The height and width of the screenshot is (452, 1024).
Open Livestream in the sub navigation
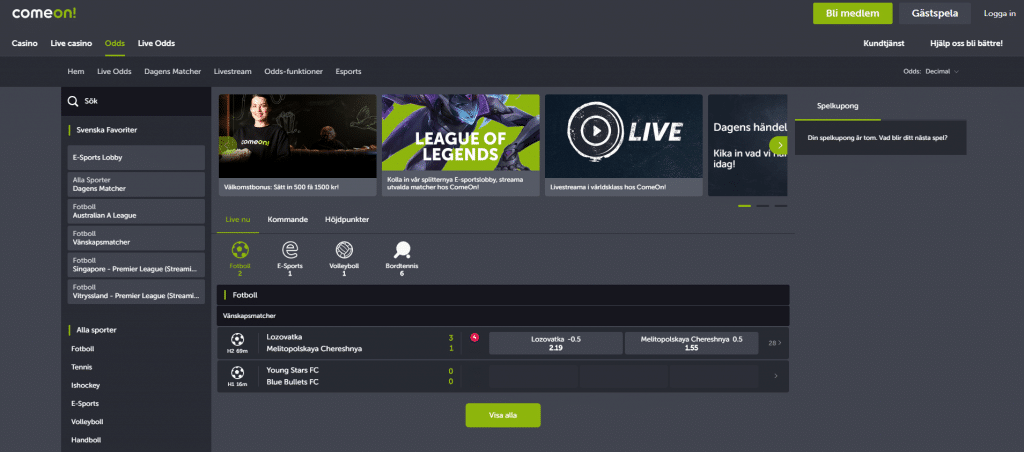click(232, 72)
